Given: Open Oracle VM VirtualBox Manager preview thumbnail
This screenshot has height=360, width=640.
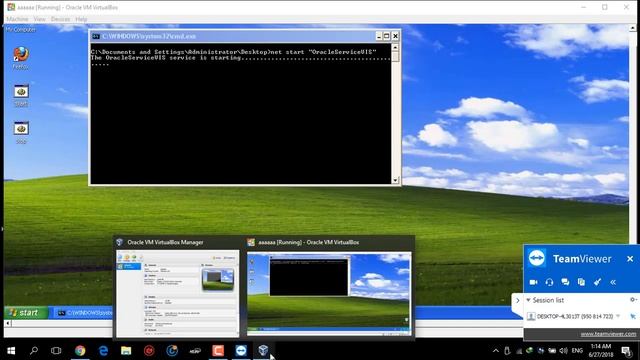Looking at the screenshot, I should click(178, 294).
